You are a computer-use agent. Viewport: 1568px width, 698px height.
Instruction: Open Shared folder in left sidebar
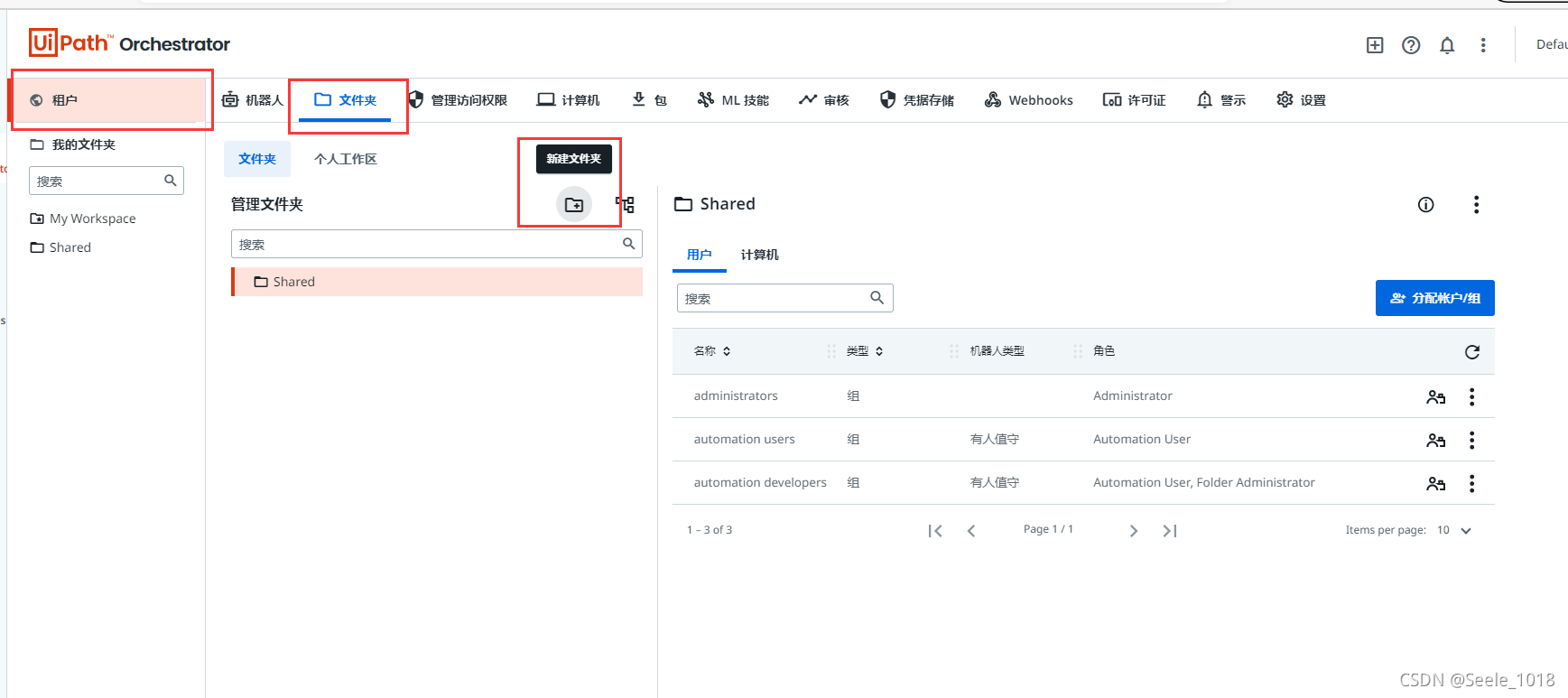click(x=60, y=247)
